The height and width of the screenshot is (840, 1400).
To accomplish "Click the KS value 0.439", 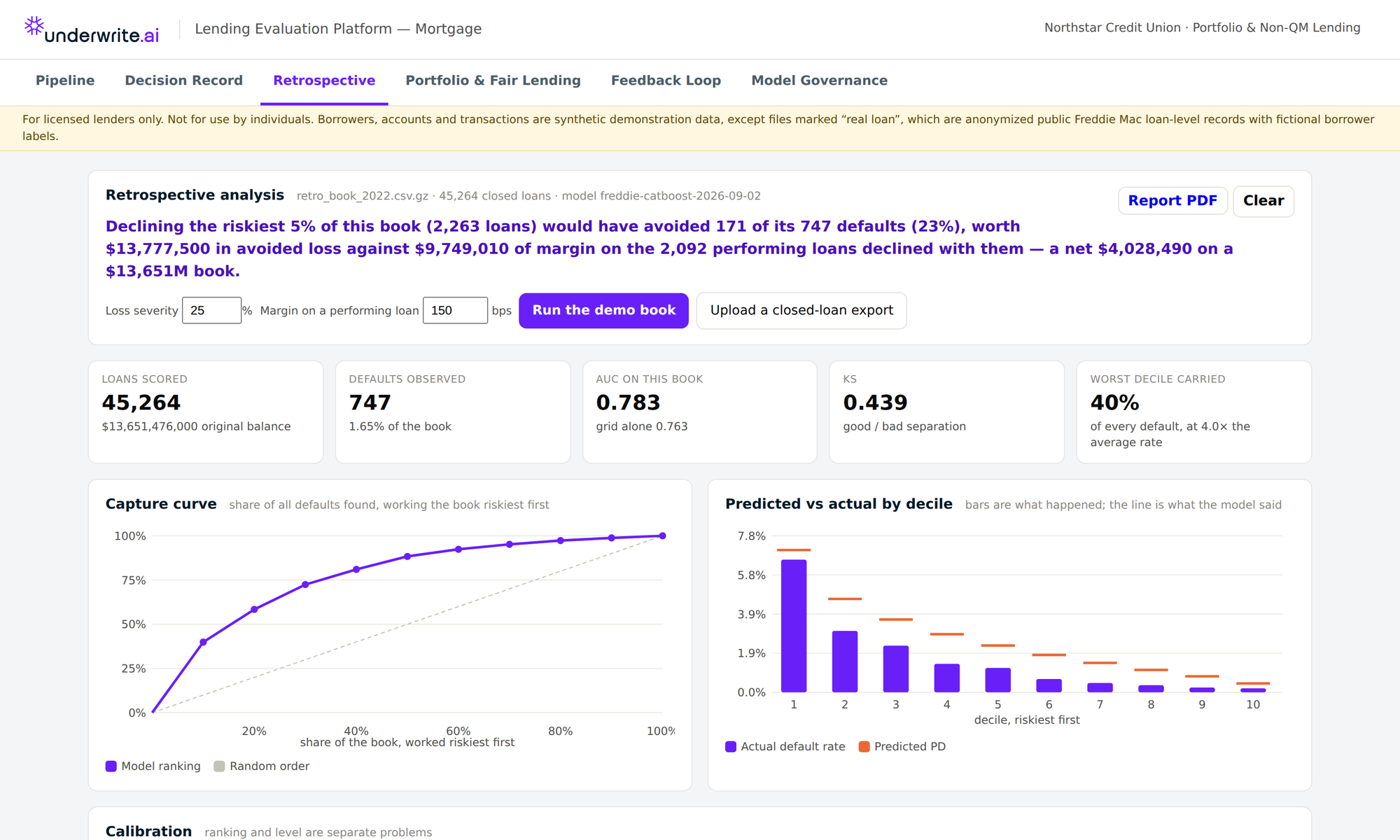I will [x=875, y=402].
